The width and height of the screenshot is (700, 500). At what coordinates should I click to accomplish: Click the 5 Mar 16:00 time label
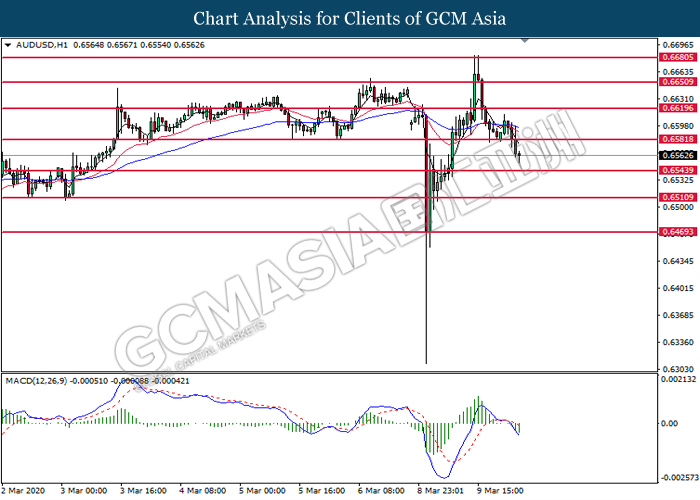[x=321, y=490]
